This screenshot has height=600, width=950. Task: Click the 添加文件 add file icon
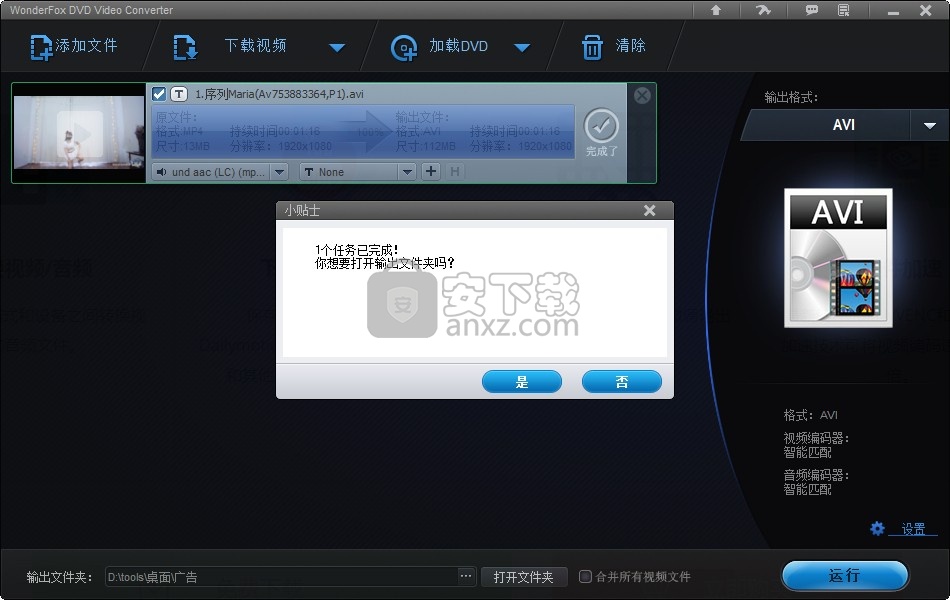click(41, 47)
